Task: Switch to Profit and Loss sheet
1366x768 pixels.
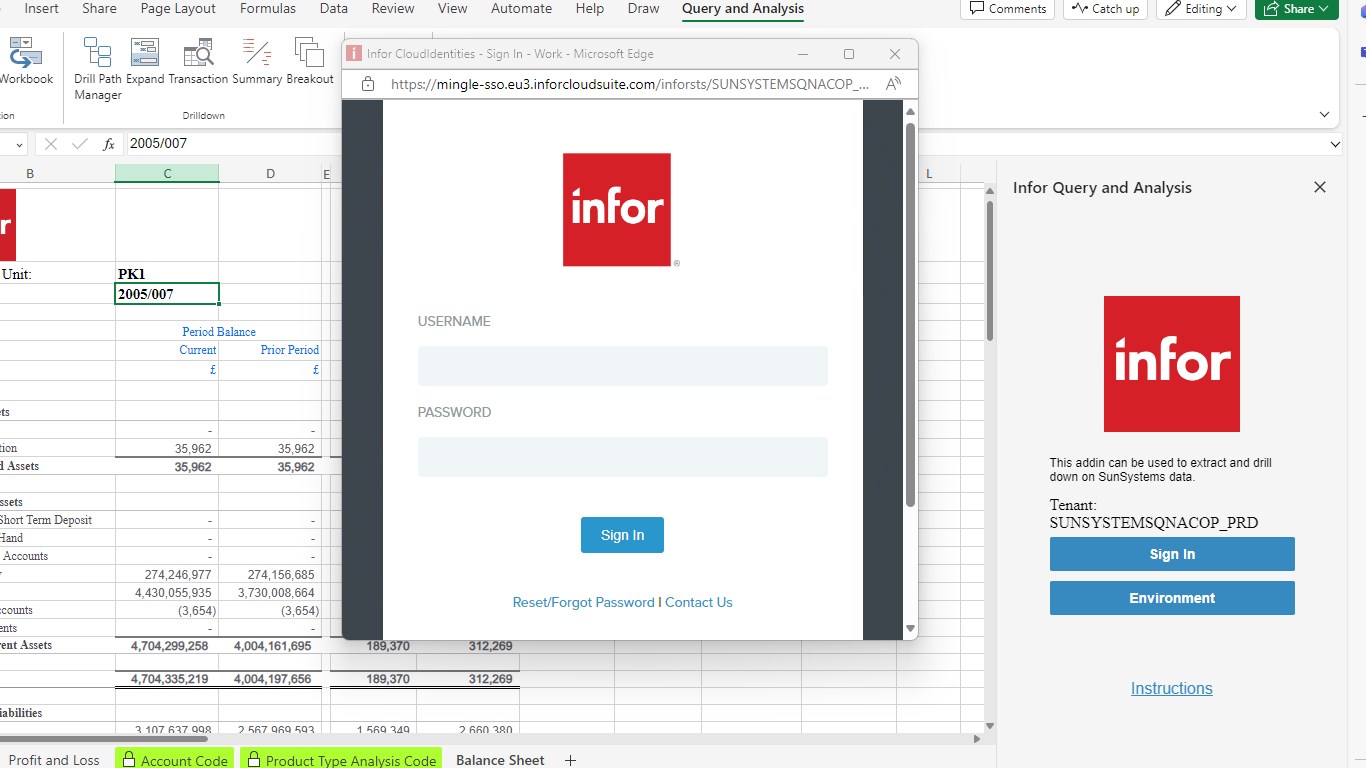Action: click(54, 760)
